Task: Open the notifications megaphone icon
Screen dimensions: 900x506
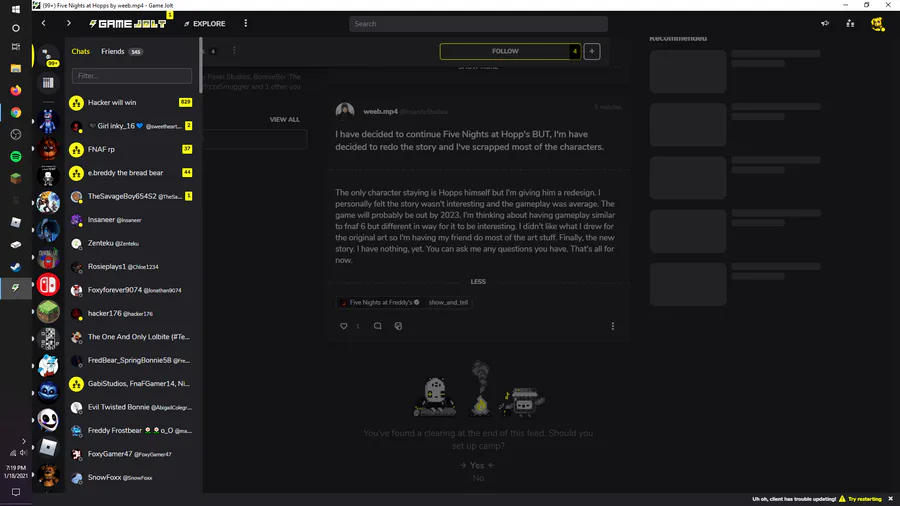Action: click(x=825, y=24)
